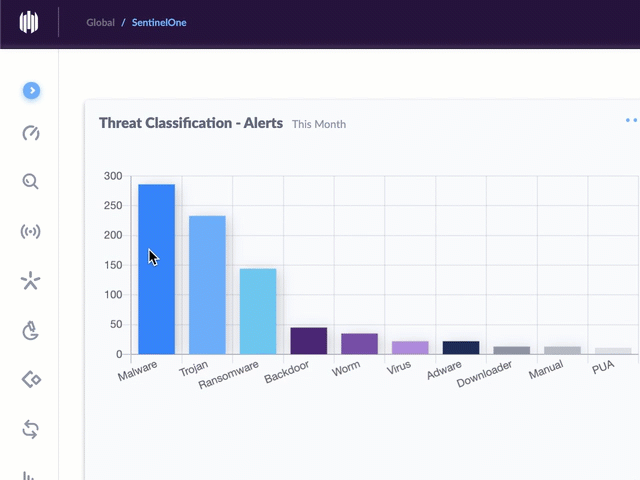Click the SentinelOne logo in header
The width and height of the screenshot is (640, 480).
point(30,22)
